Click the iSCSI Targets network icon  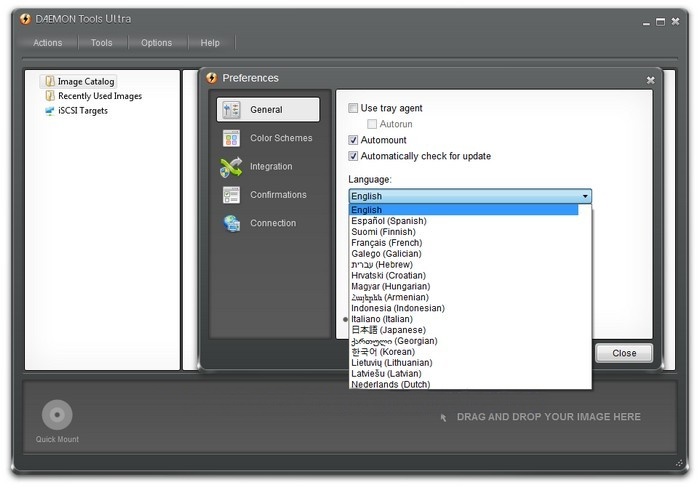click(50, 111)
